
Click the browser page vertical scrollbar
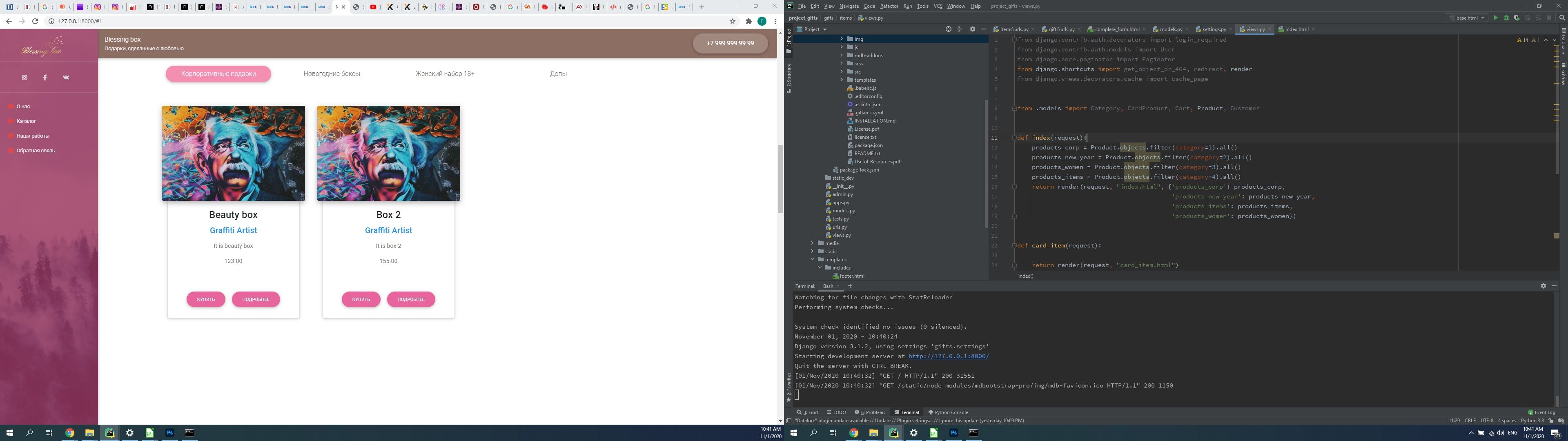(x=780, y=179)
